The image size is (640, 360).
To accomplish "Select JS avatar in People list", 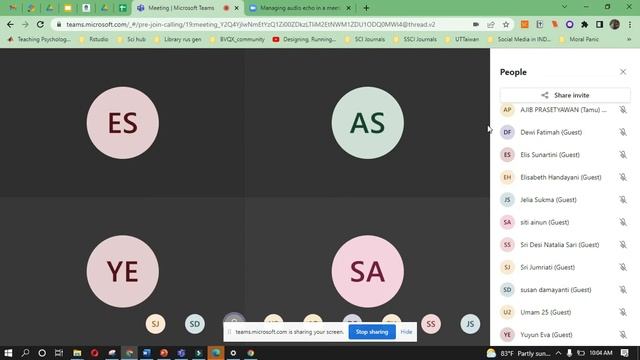I will pyautogui.click(x=507, y=200).
